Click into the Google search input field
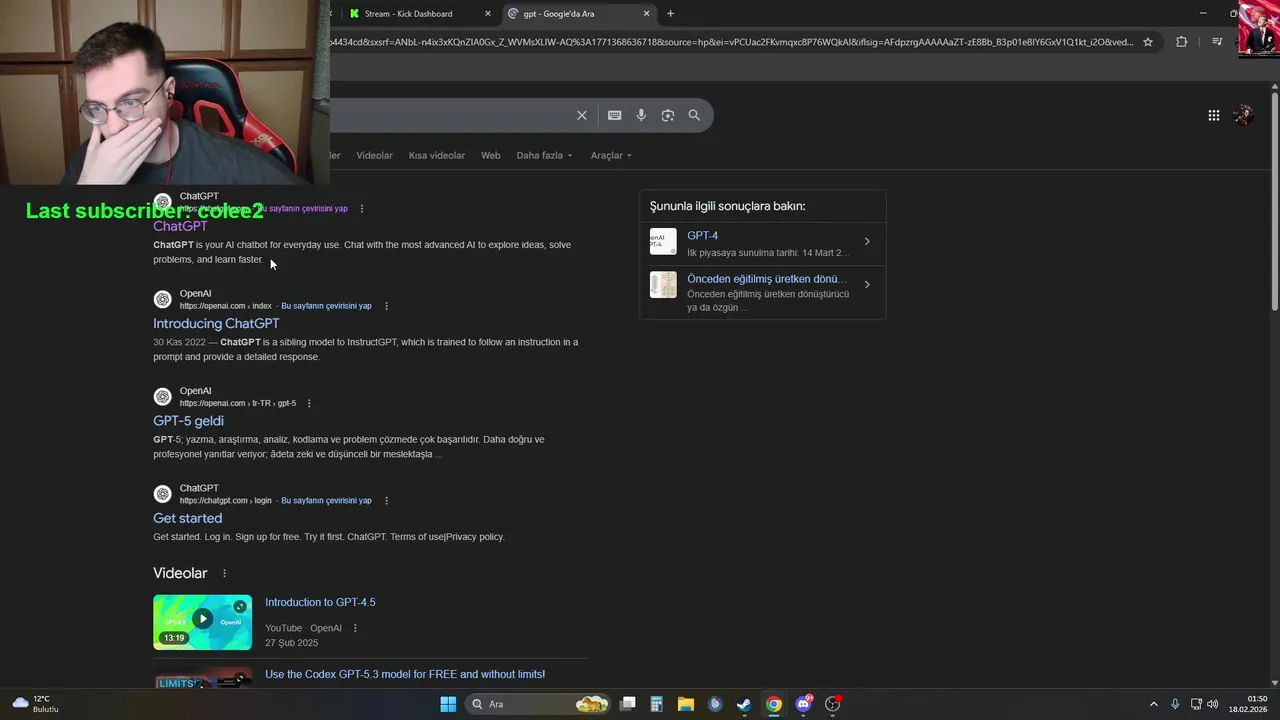Image resolution: width=1280 pixels, height=720 pixels. pyautogui.click(x=450, y=115)
